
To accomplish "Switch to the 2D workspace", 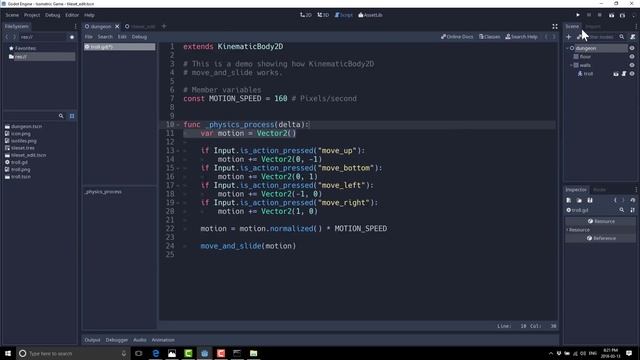I will 306,15.
